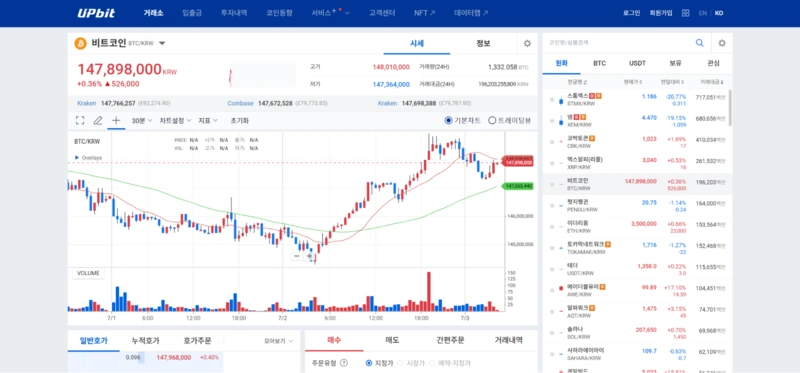The height and width of the screenshot is (373, 800).
Task: Open the 거래소 nav menu
Action: click(153, 13)
